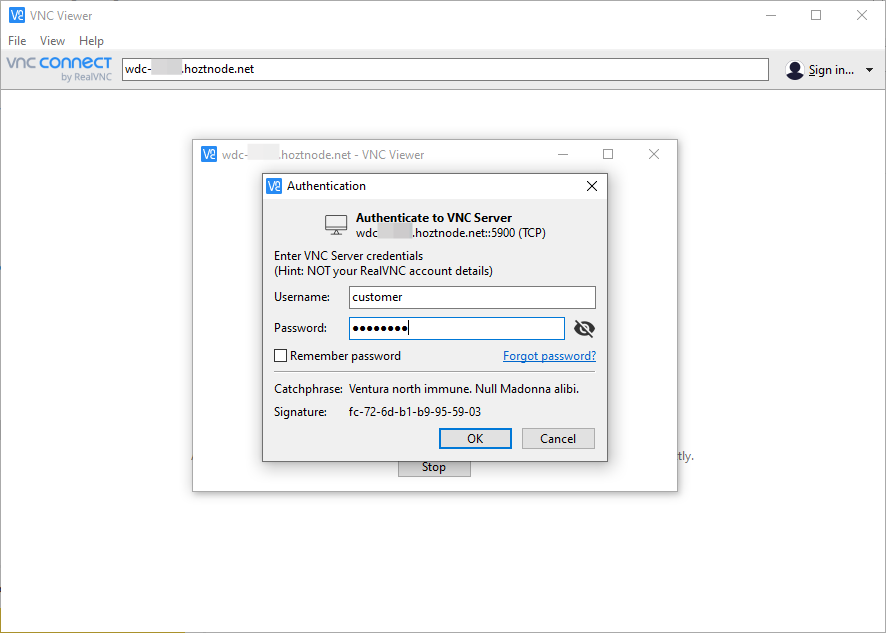Enable the Remember password checkbox
886x633 pixels.
tap(280, 355)
